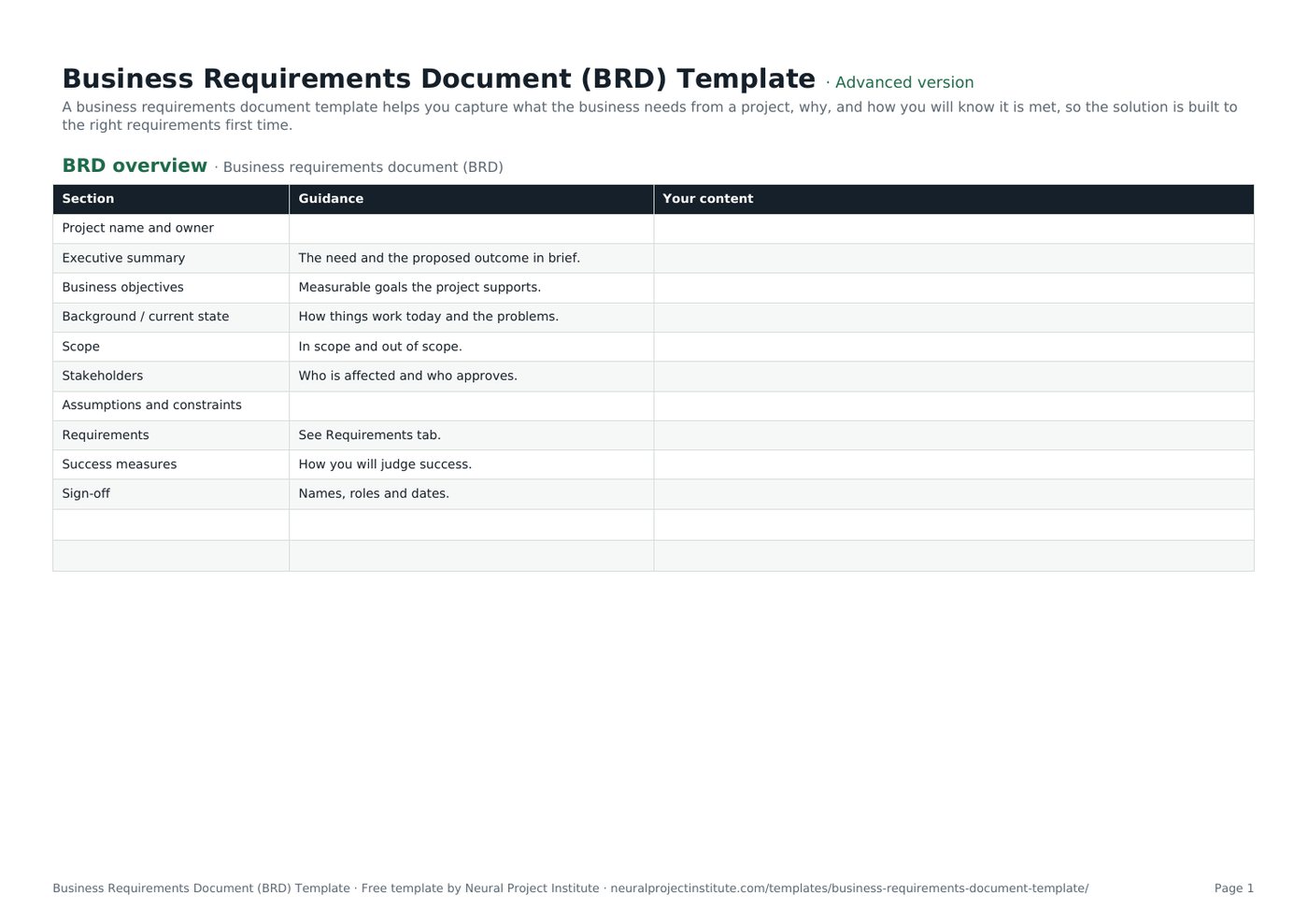The height and width of the screenshot is (924, 1308).
Task: Click the 'Guidance' column header
Action: tap(472, 199)
